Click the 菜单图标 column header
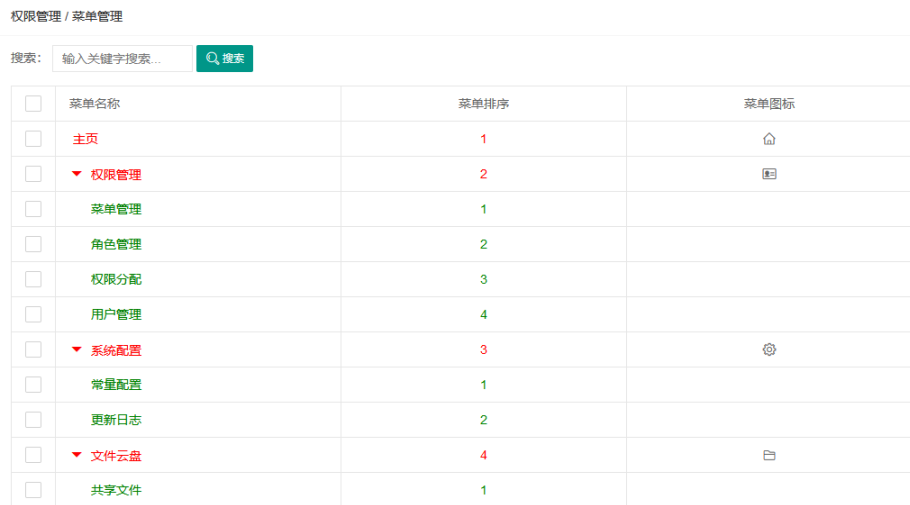The width and height of the screenshot is (910, 505). [x=769, y=104]
